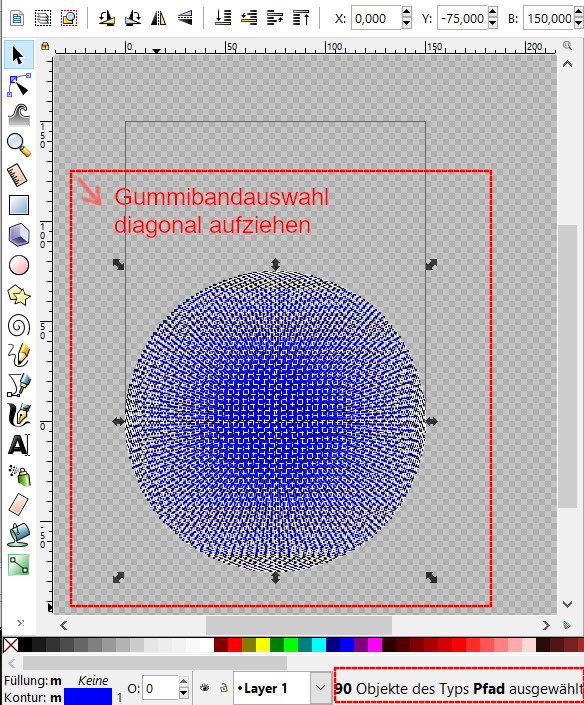This screenshot has height=705, width=584.
Task: Select the Rectangle tool
Action: [x=18, y=205]
